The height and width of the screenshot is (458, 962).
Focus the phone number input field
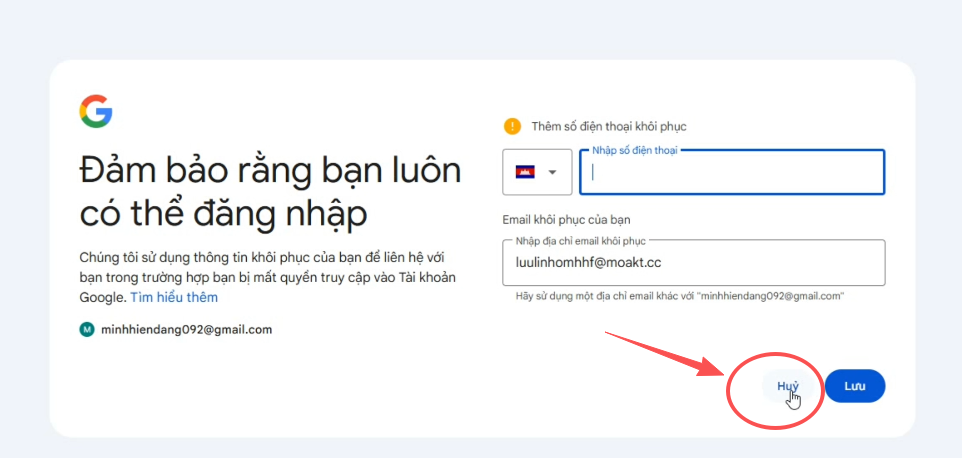pyautogui.click(x=735, y=172)
